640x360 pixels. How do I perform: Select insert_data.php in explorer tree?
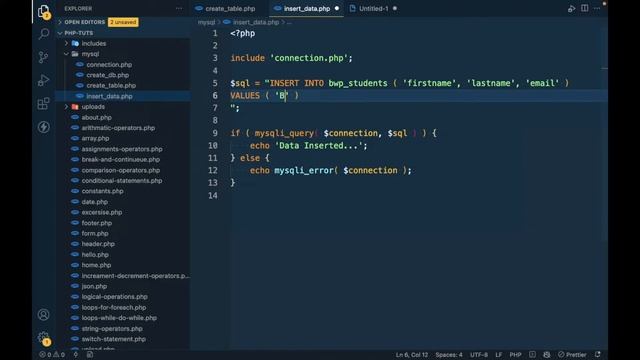[x=109, y=96]
